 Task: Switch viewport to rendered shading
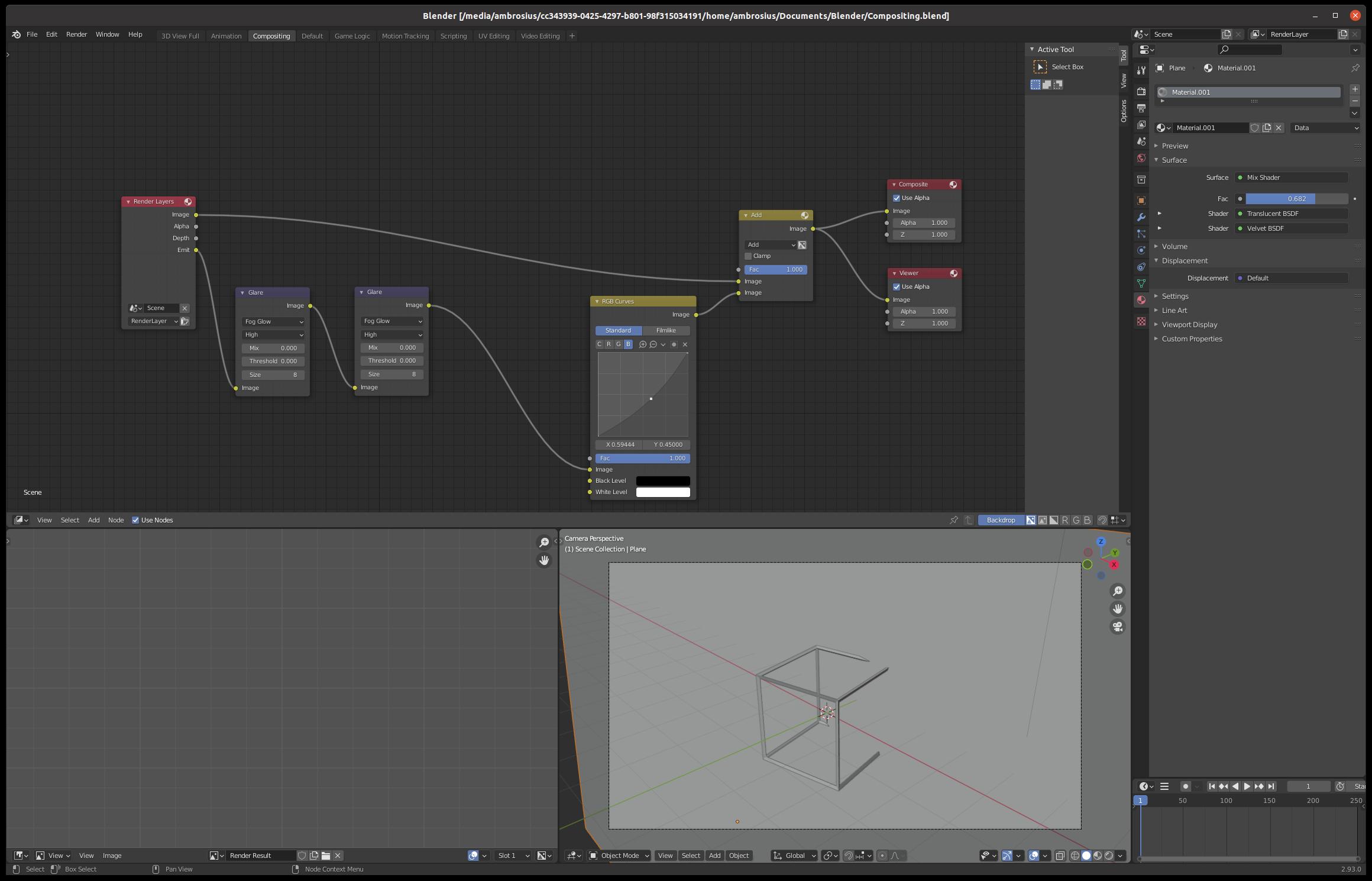[1109, 856]
